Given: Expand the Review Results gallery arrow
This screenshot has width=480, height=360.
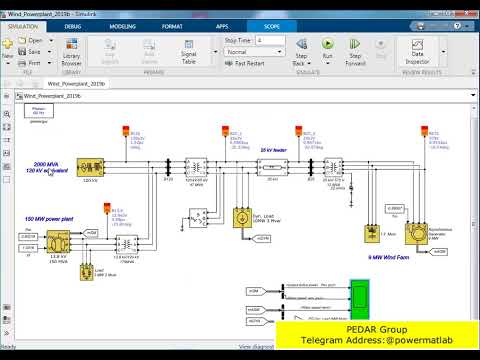Looking at the screenshot, I should (x=443, y=52).
